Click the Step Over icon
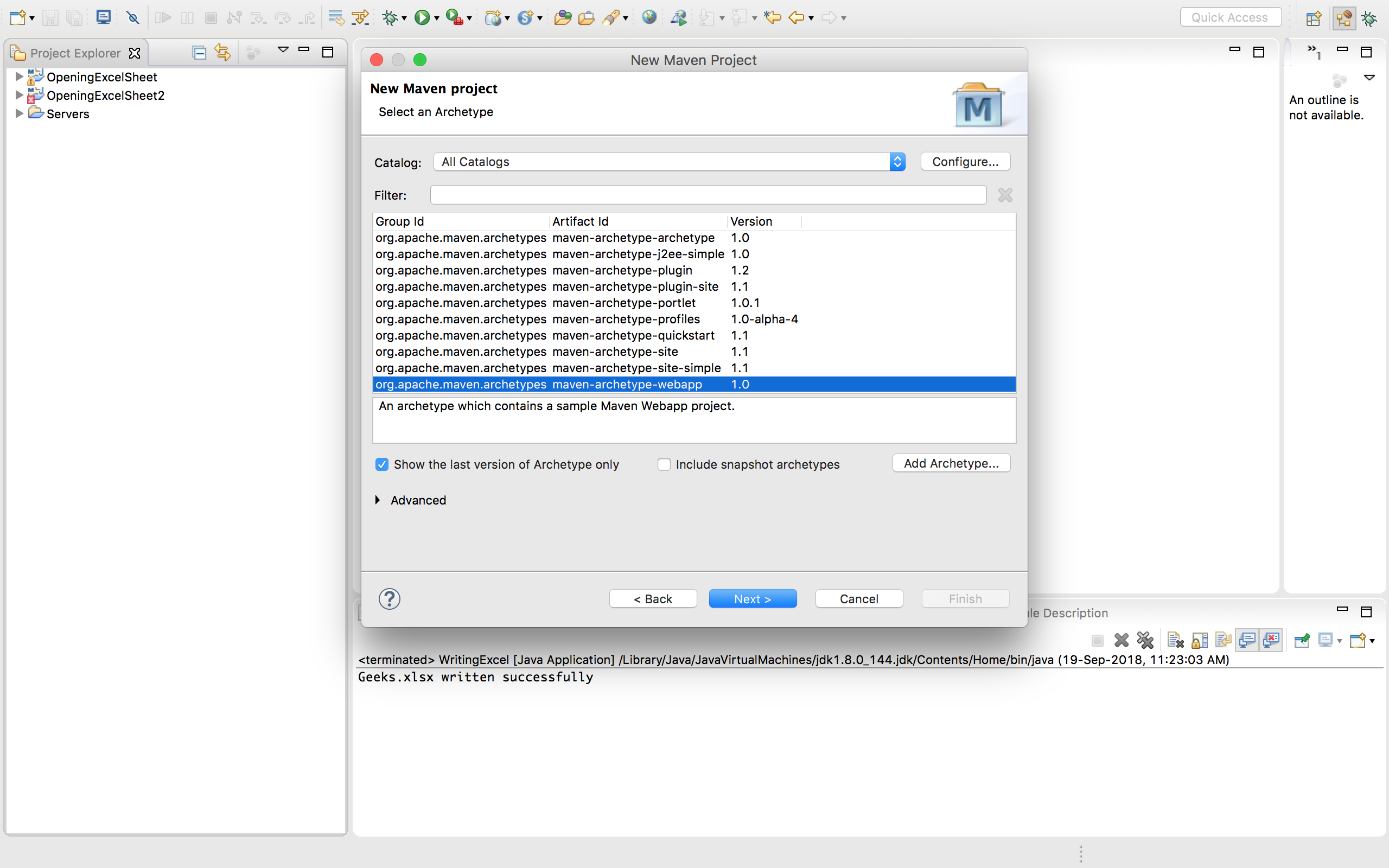 (282, 18)
